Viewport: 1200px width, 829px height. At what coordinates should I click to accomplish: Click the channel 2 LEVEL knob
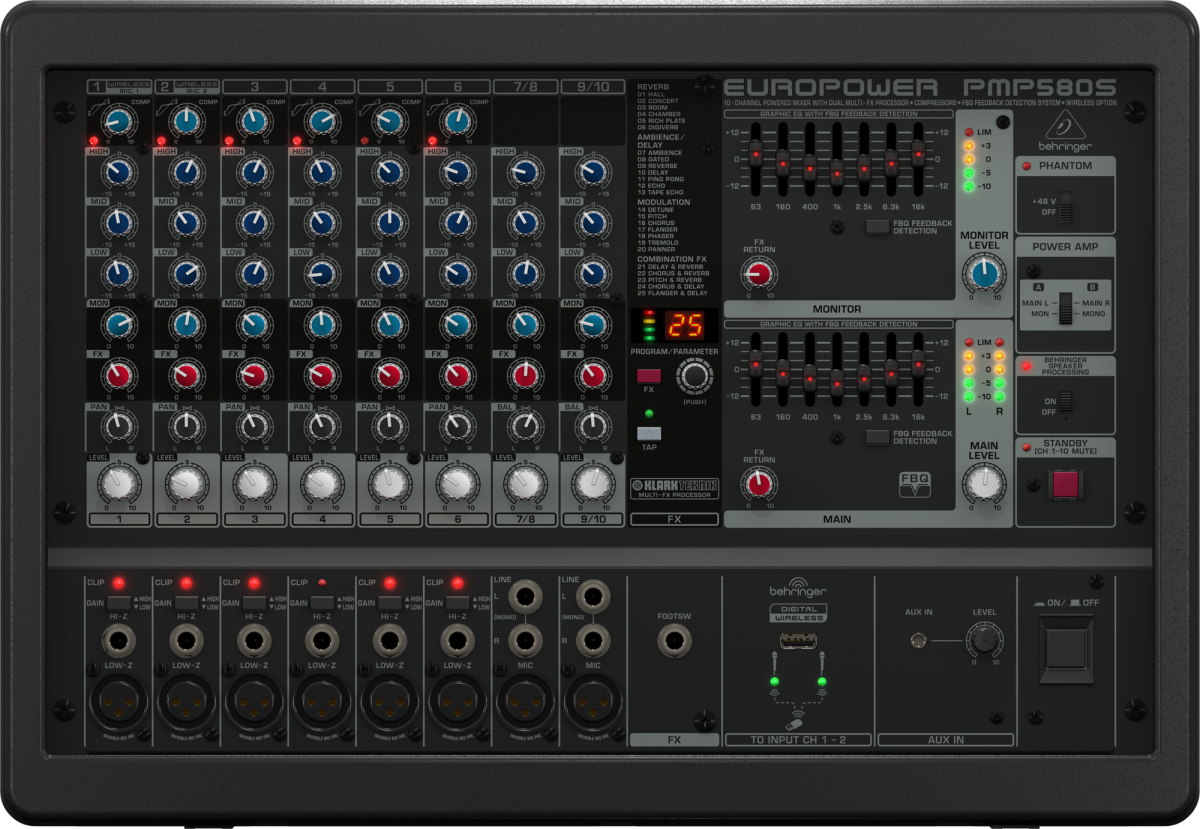click(186, 485)
